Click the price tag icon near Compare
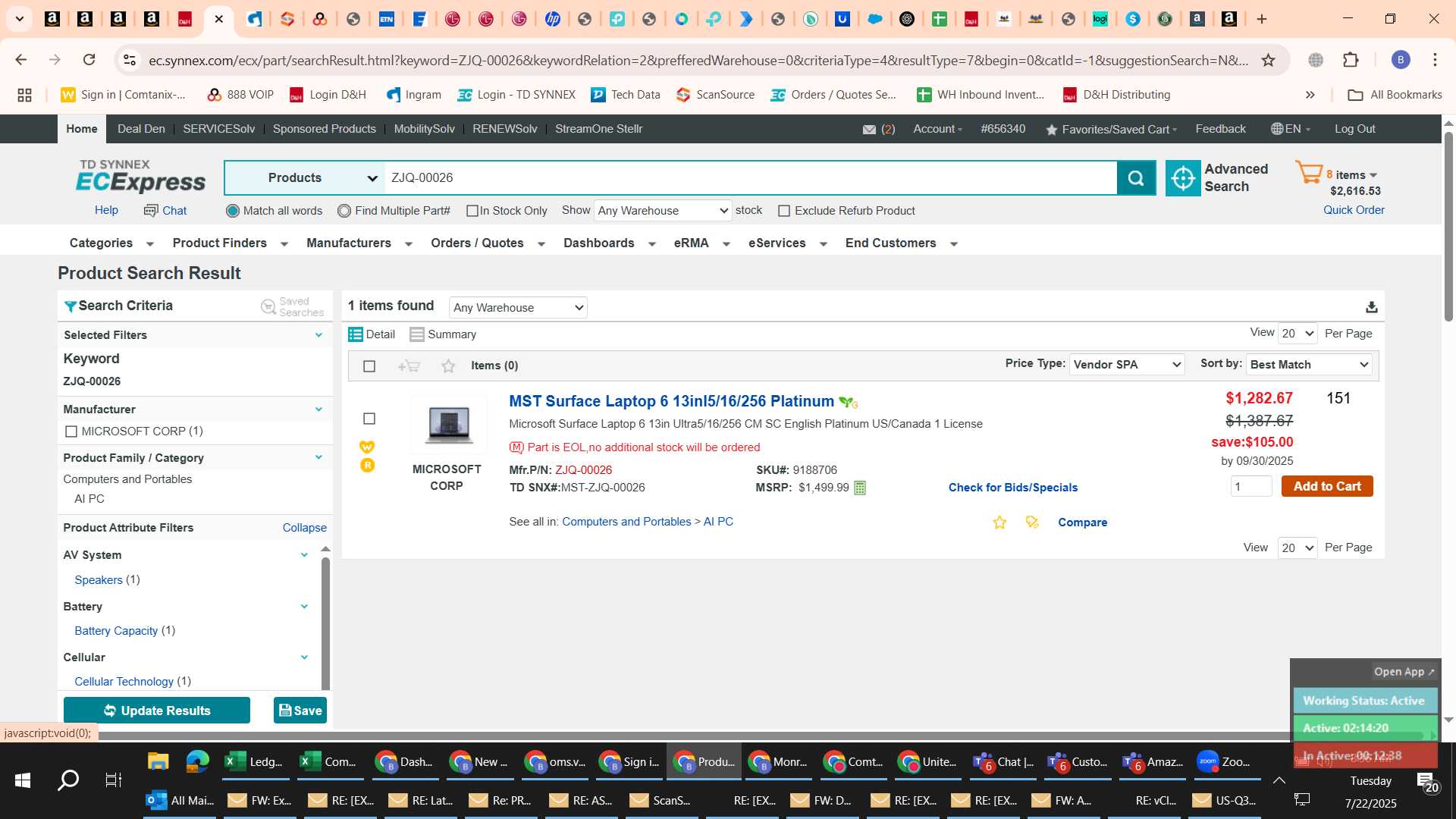Screen dimensions: 1456x819 click(1032, 522)
